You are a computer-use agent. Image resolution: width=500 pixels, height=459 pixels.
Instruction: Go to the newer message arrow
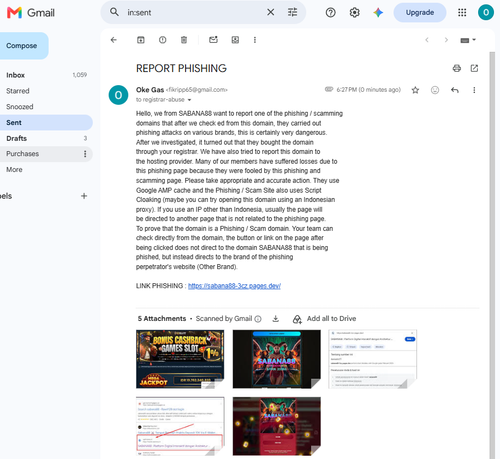tap(427, 40)
